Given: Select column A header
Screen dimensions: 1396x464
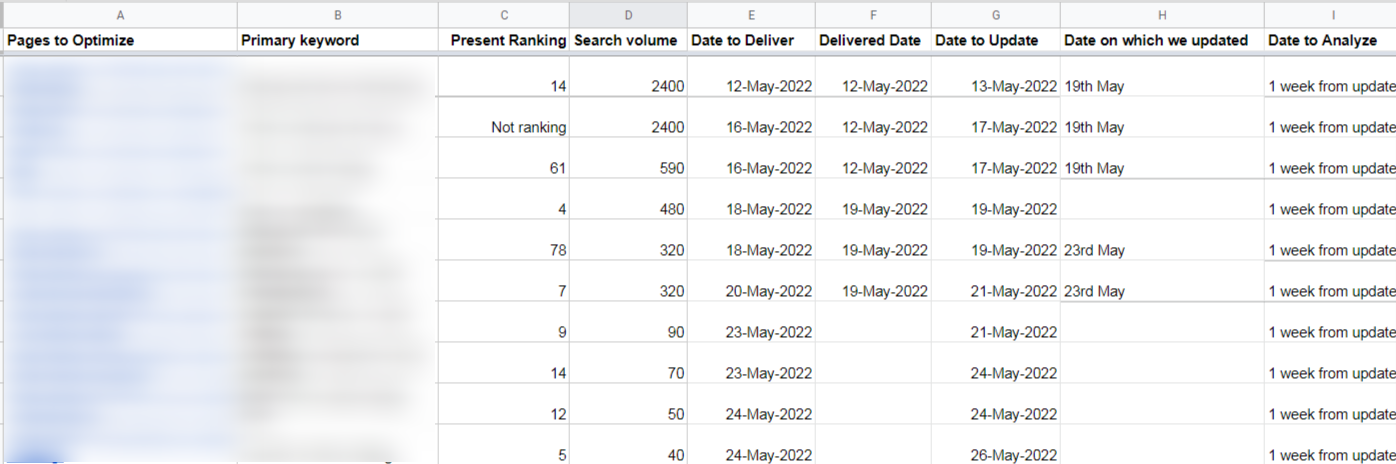Looking at the screenshot, I should 120,15.
